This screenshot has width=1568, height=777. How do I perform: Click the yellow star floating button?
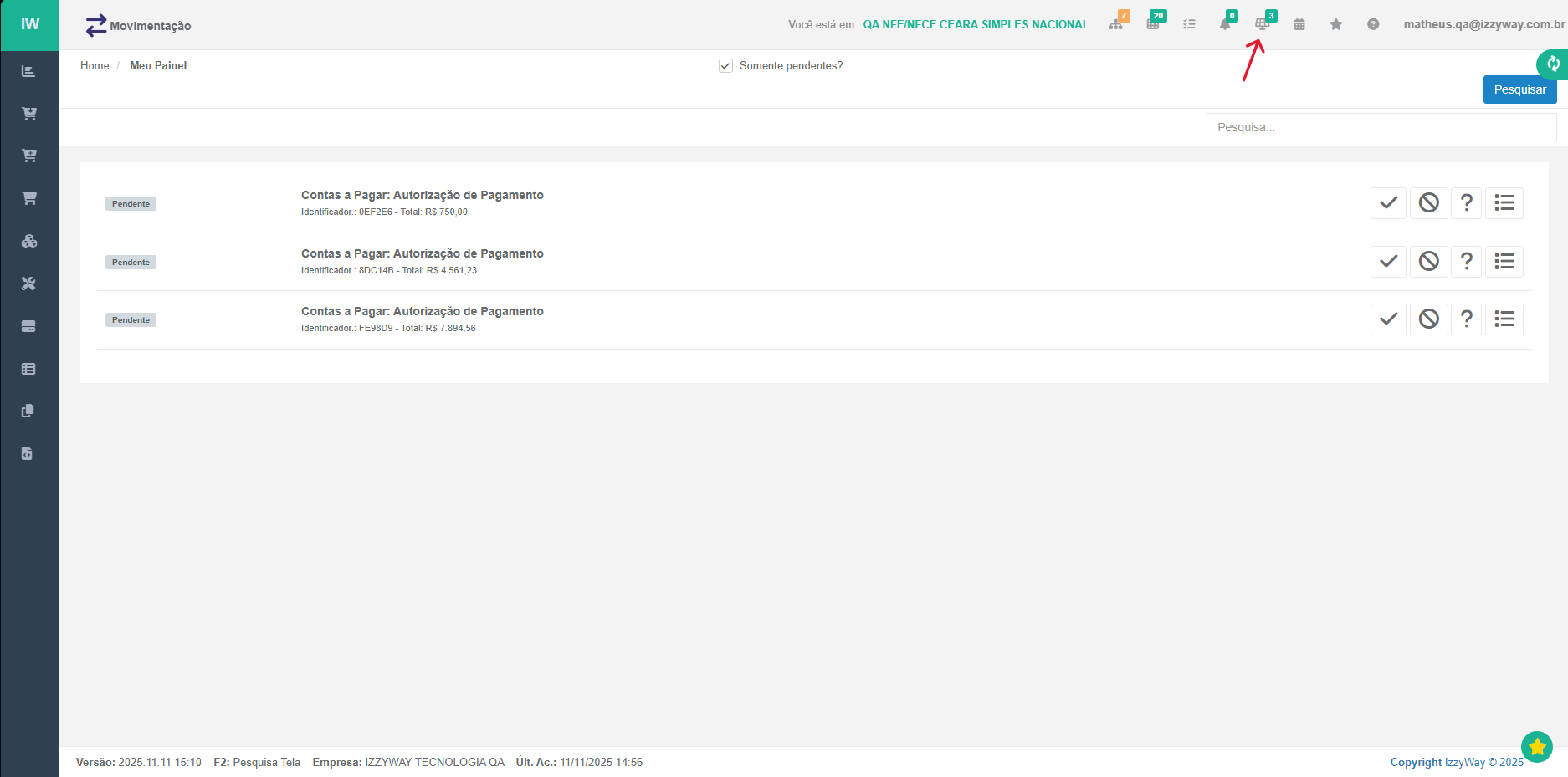tap(1537, 746)
